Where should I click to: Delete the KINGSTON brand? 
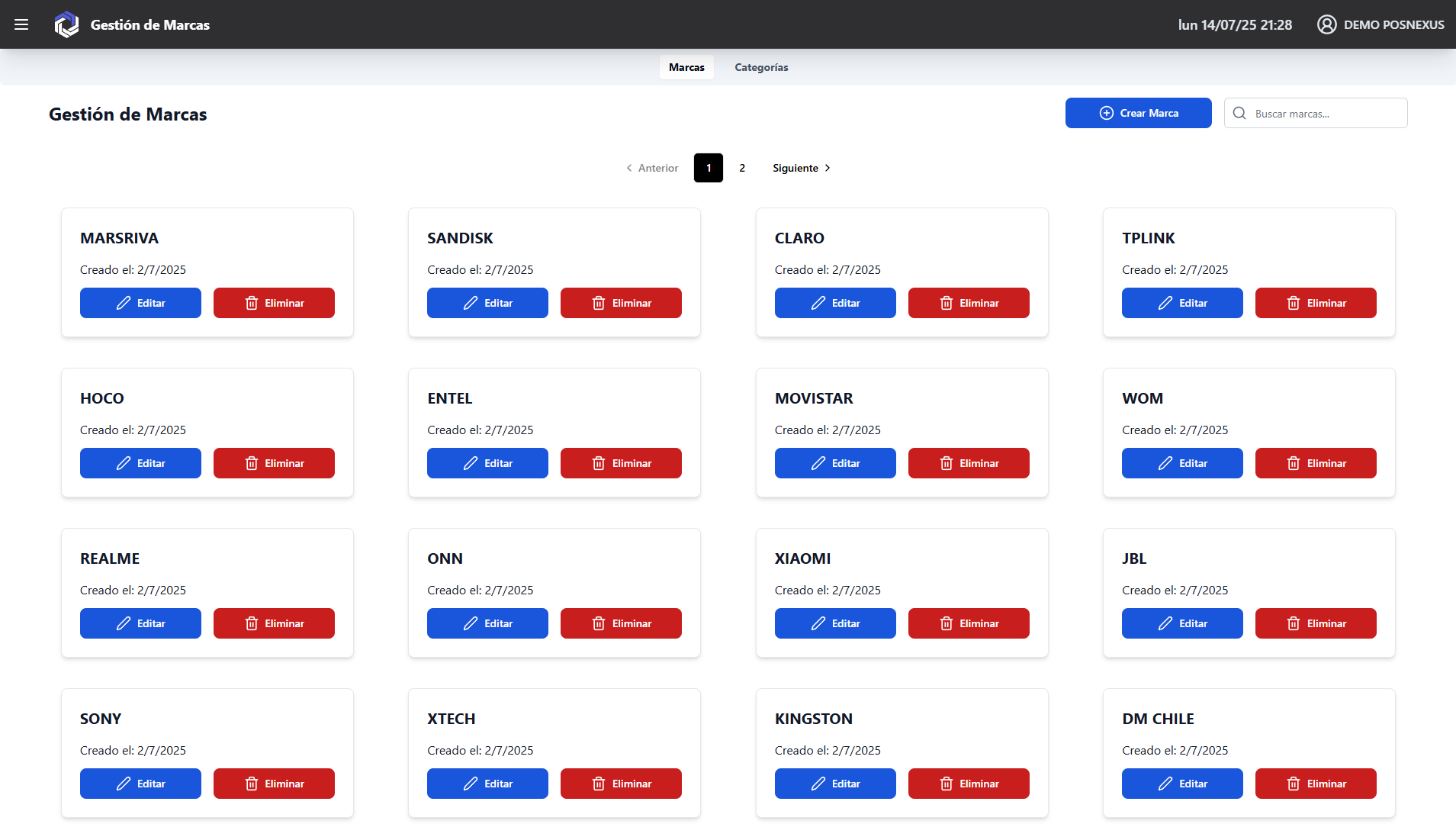tap(969, 784)
